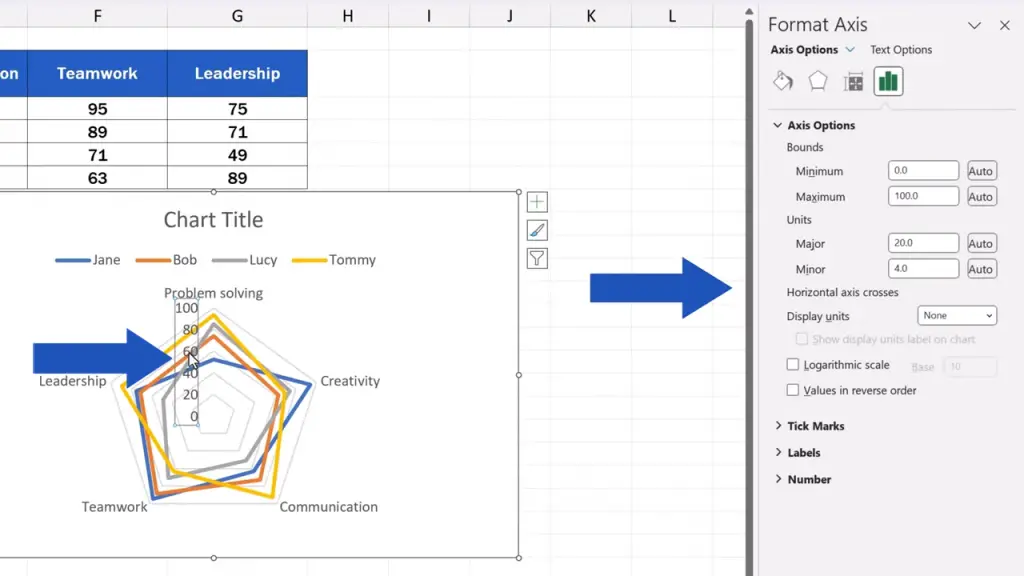Image resolution: width=1024 pixels, height=576 pixels.
Task: Select the Problem solving category label
Action: (214, 293)
